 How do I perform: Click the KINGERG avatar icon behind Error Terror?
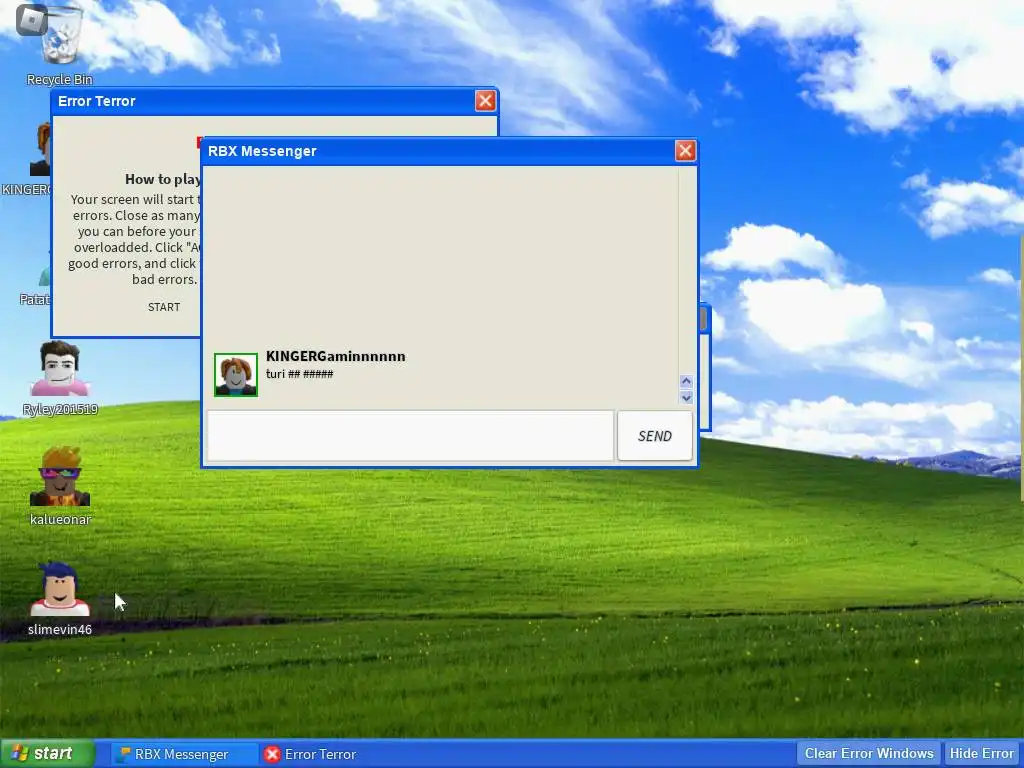coord(40,150)
